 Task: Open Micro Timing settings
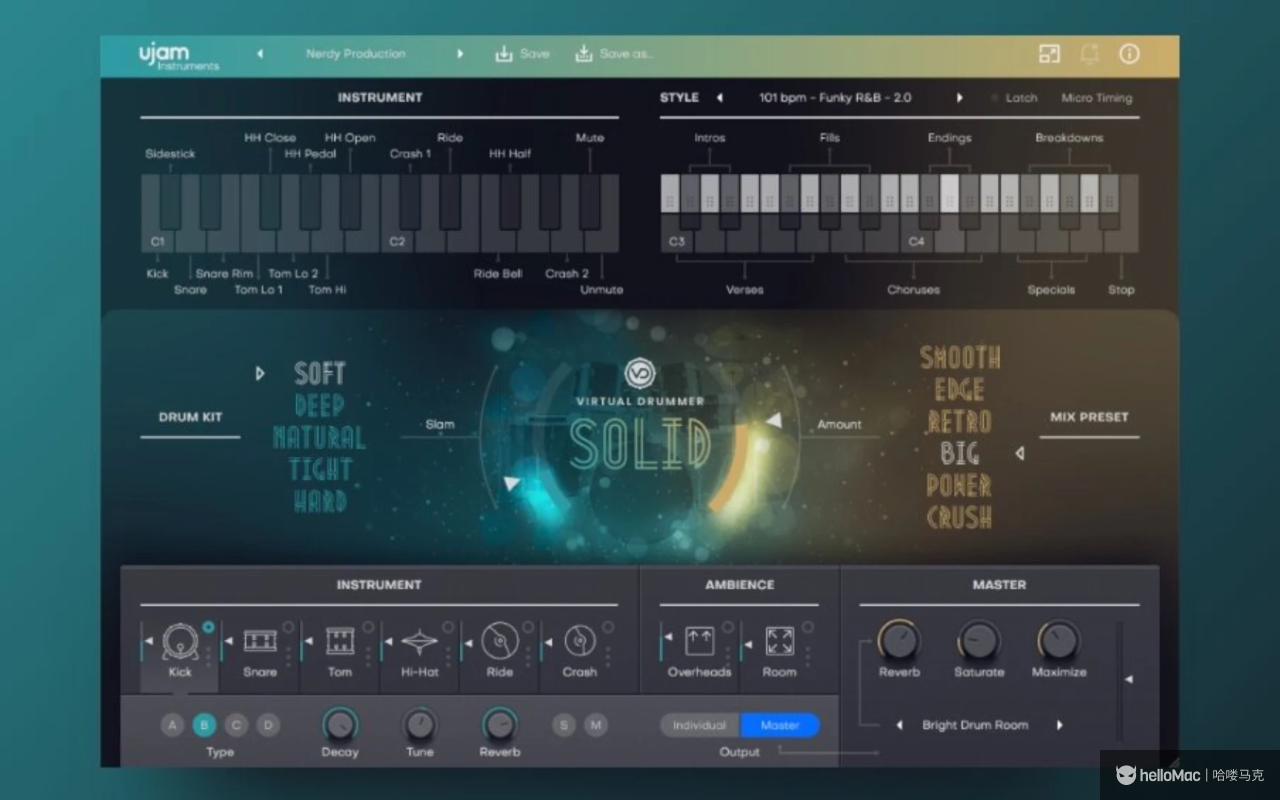pos(1096,98)
